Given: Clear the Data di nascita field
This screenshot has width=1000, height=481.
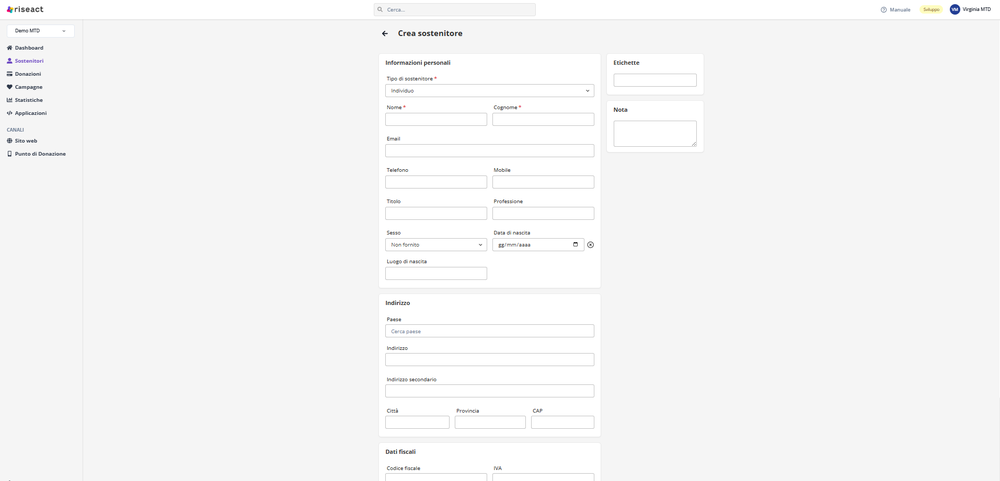Looking at the screenshot, I should click(x=590, y=245).
